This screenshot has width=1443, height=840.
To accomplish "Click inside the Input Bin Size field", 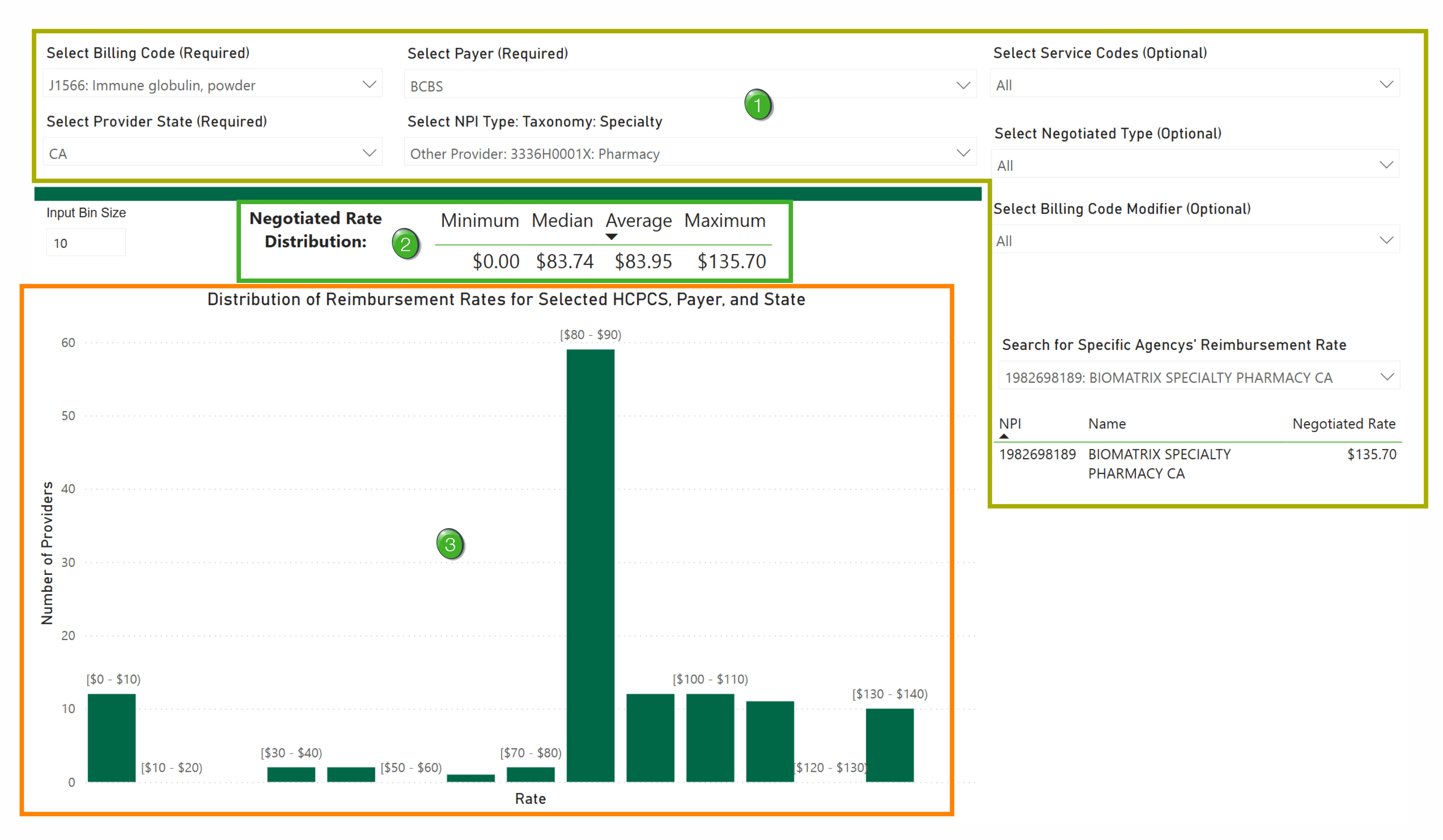I will [x=85, y=242].
